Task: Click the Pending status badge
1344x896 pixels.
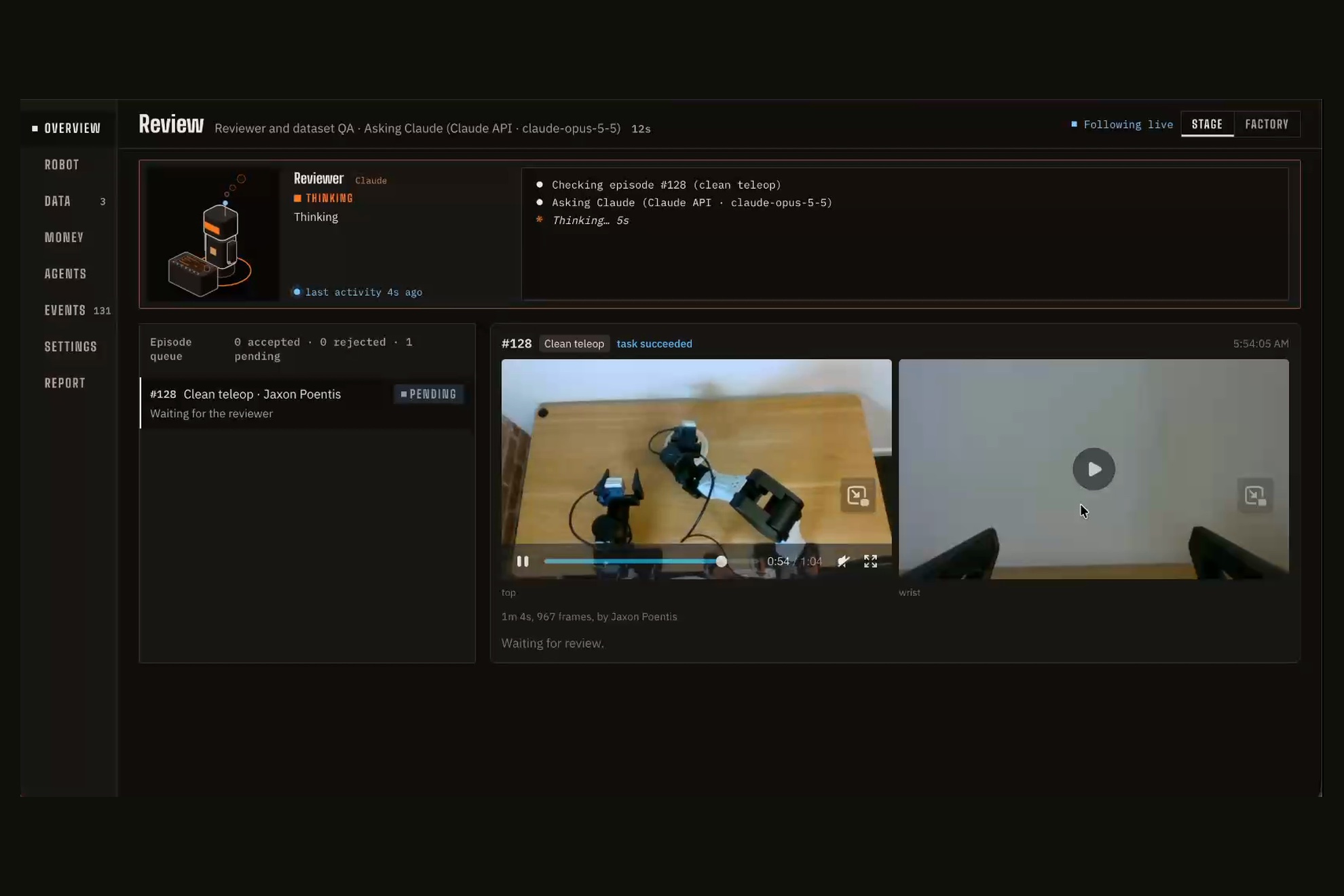Action: (x=429, y=394)
